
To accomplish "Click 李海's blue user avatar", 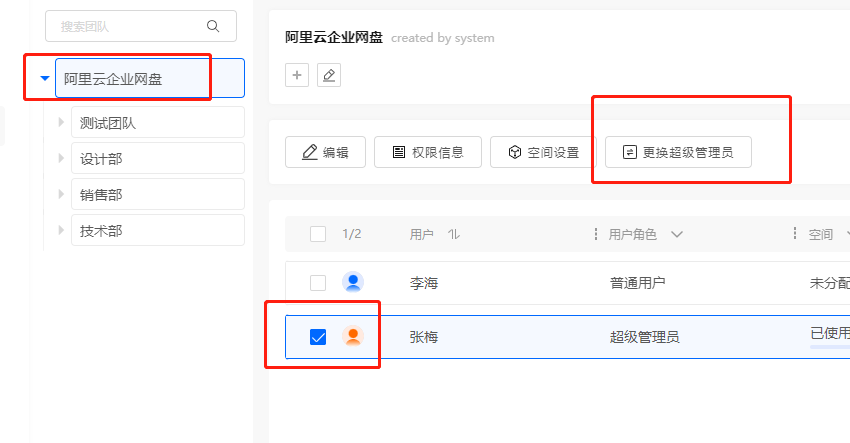I will (353, 283).
